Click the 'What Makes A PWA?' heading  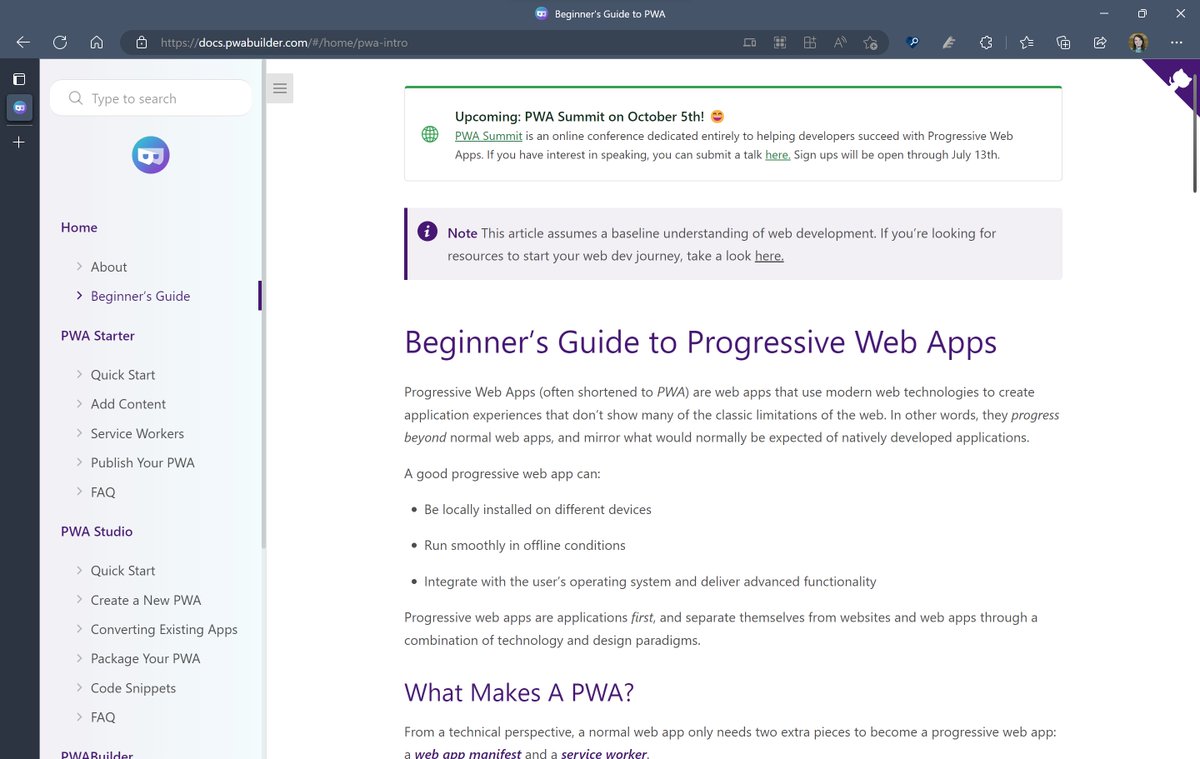point(519,693)
